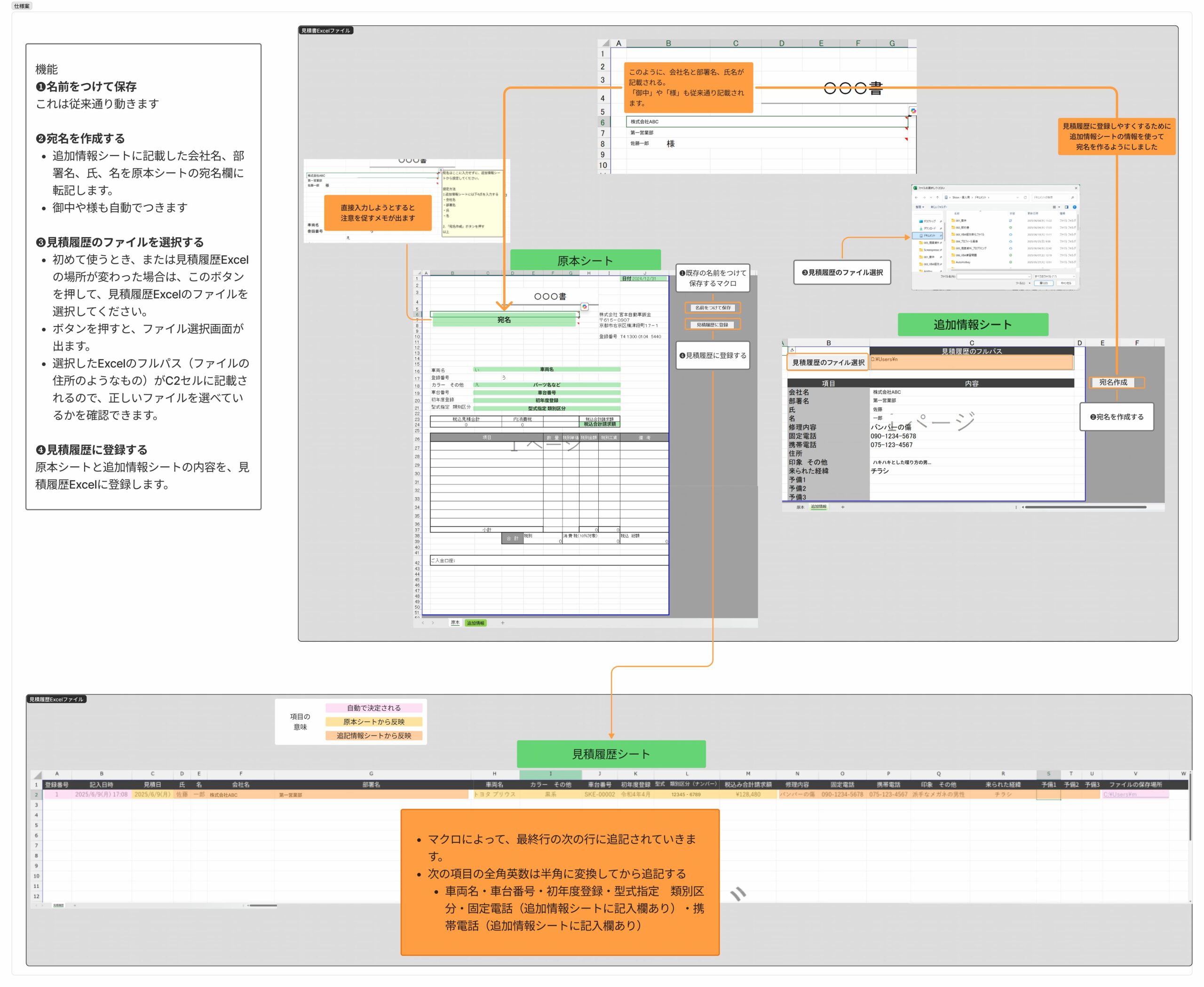Click the round icon beside 宛名 cell
Image resolution: width=1204 pixels, height=987 pixels.
[x=585, y=307]
